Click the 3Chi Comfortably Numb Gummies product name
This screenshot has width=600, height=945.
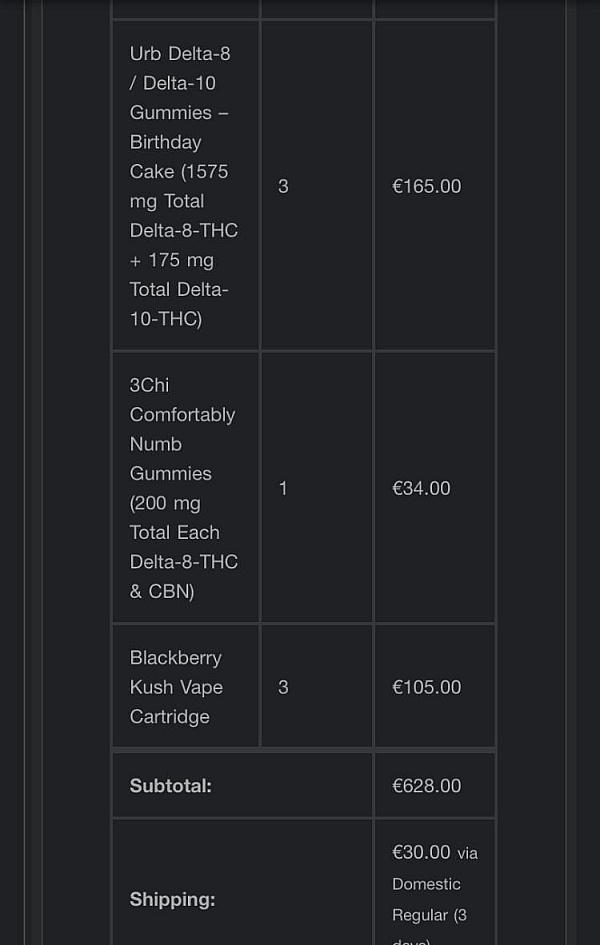[184, 488]
